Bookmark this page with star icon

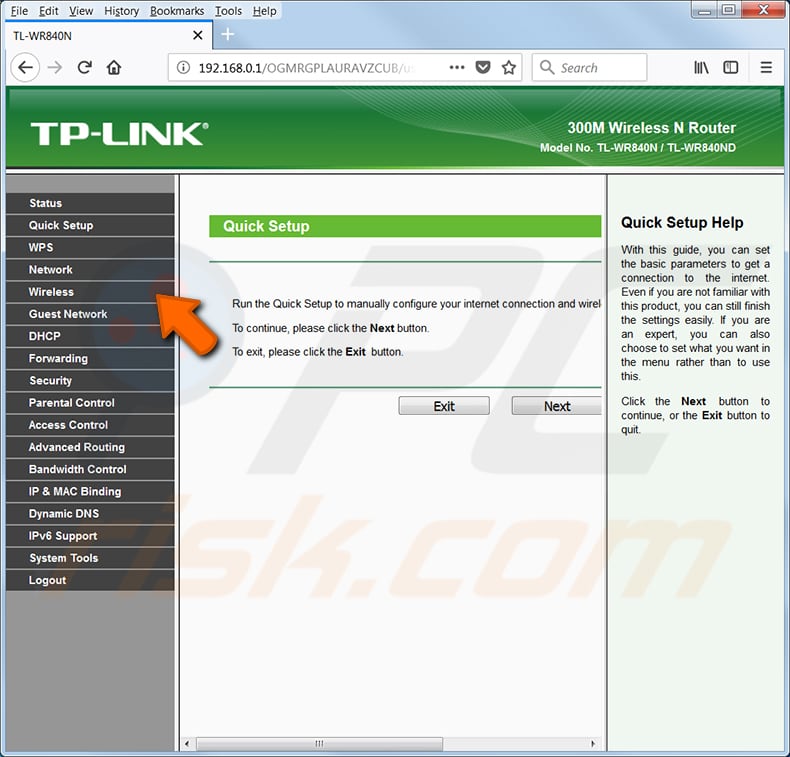(509, 68)
